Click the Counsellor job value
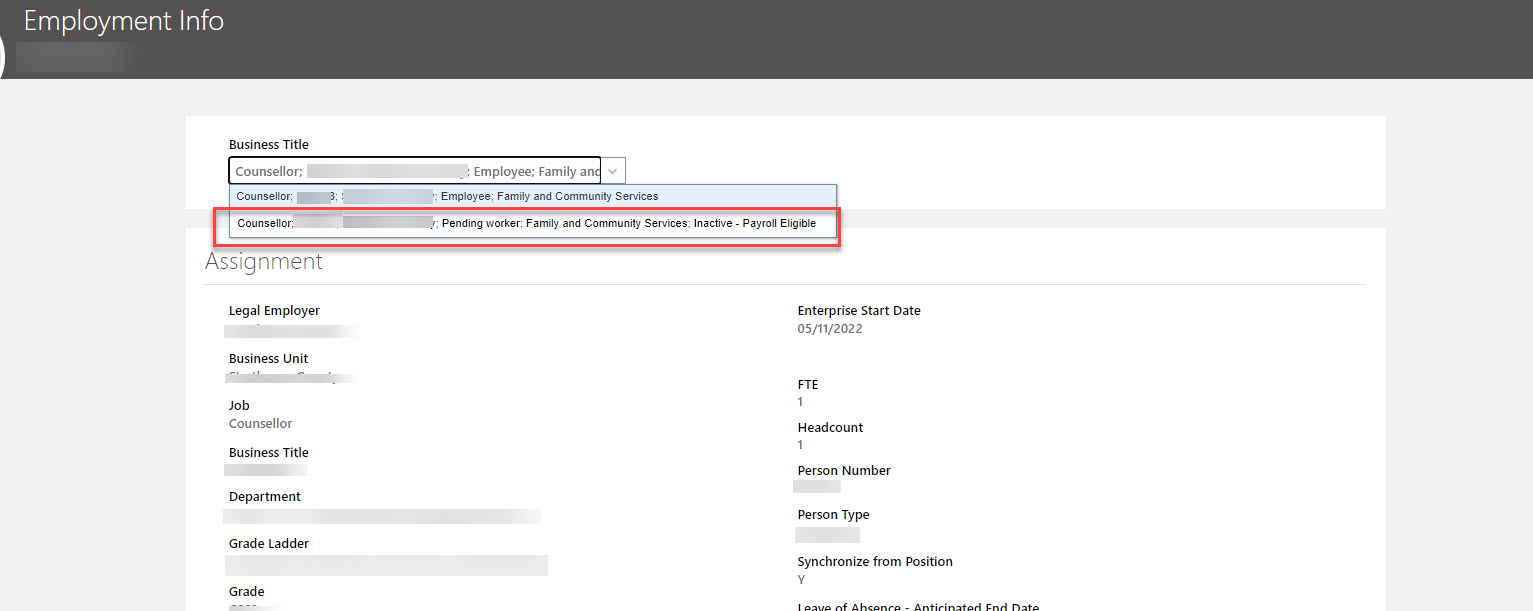1533x611 pixels. click(x=261, y=424)
